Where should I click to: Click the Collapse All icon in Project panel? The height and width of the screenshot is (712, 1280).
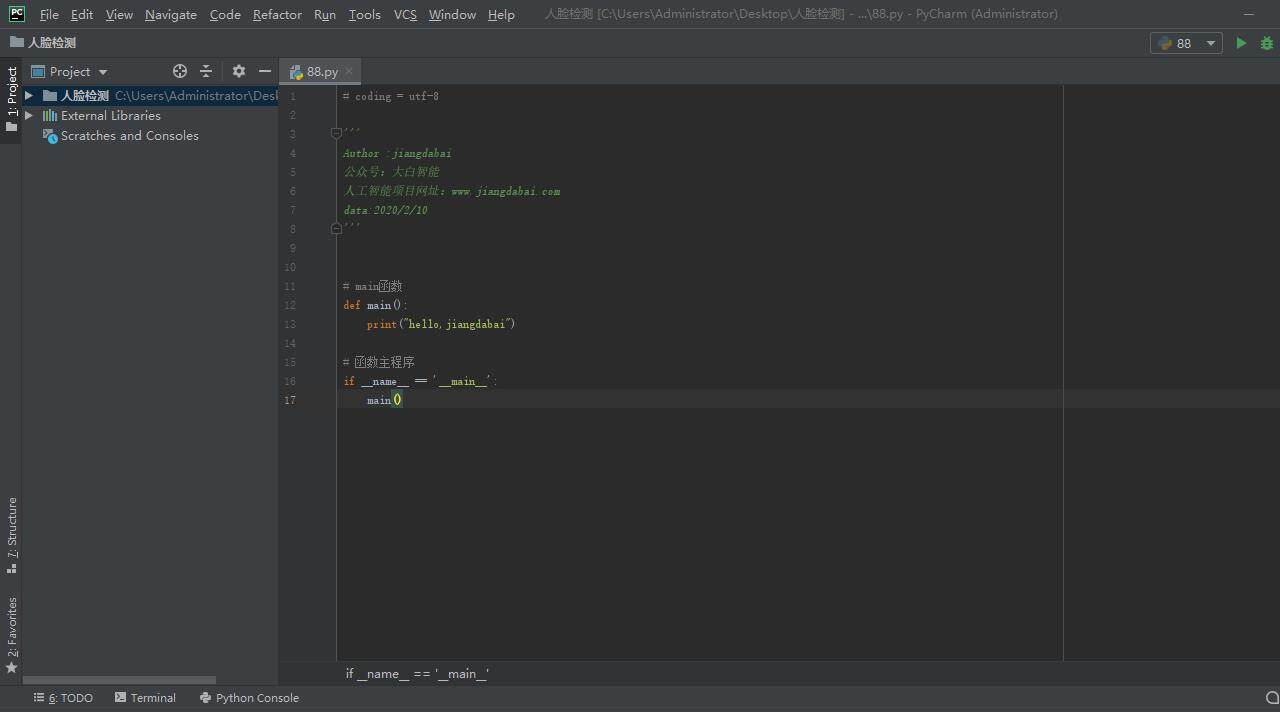pyautogui.click(x=206, y=71)
